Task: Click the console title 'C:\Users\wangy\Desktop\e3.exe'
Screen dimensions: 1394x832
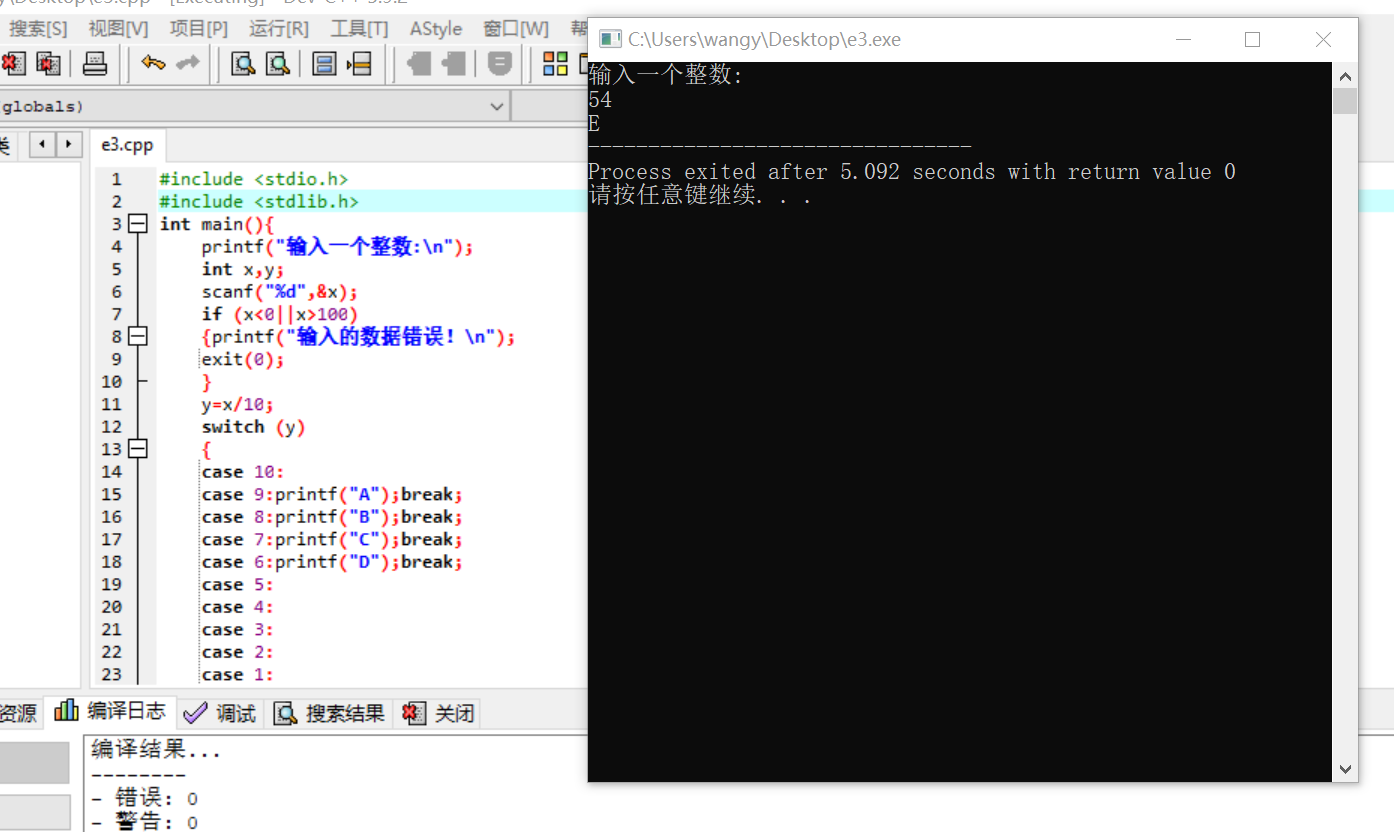Action: (x=765, y=40)
